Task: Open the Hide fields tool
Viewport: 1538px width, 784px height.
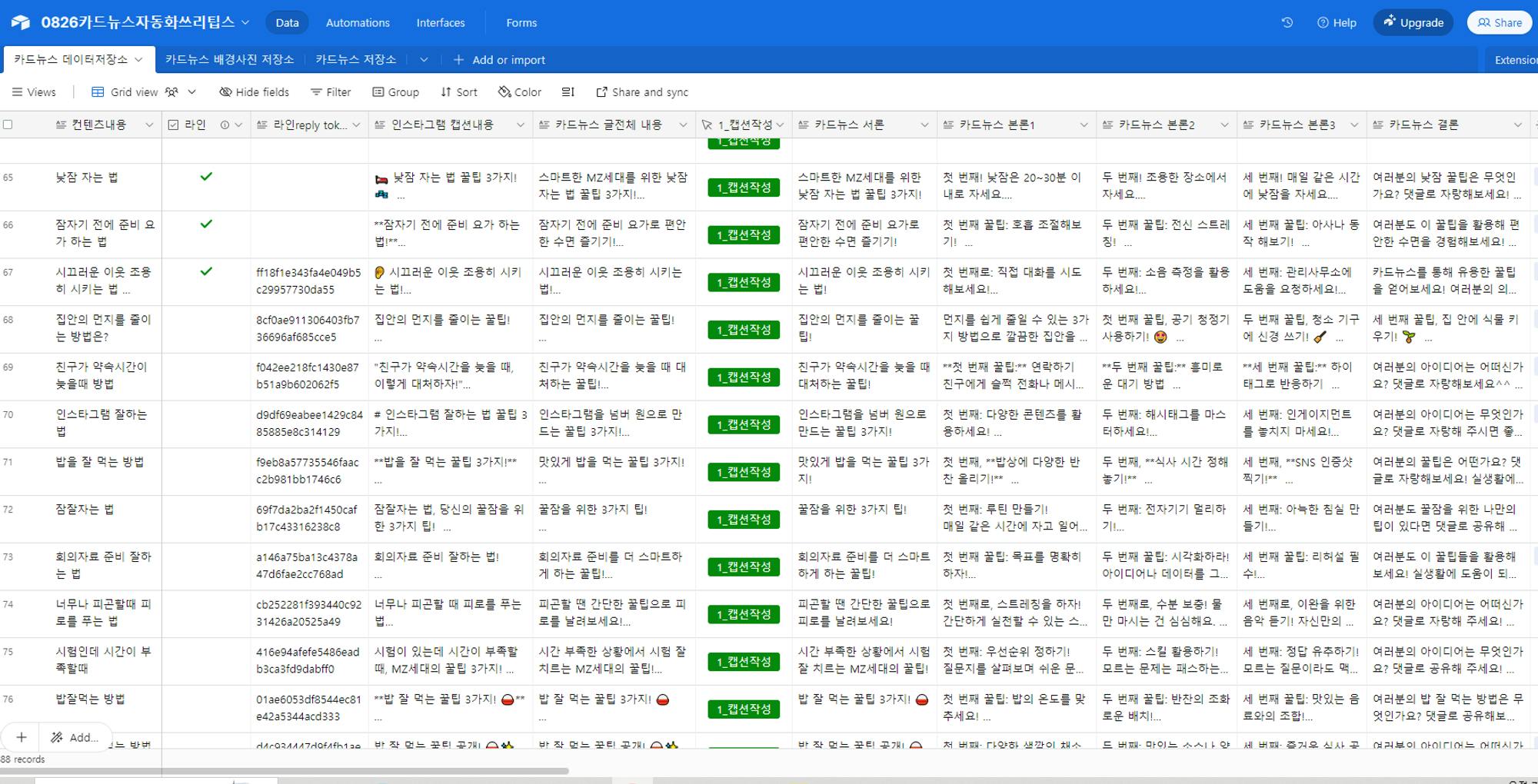Action: (255, 92)
